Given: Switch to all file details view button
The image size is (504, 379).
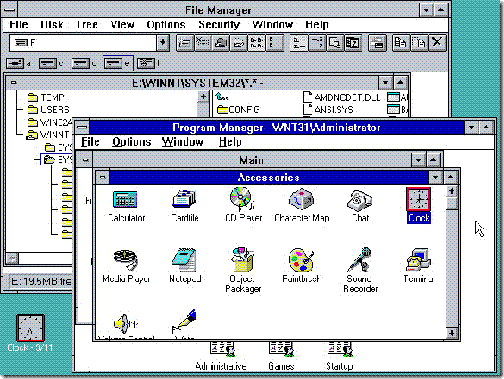Looking at the screenshot, I should [x=274, y=43].
